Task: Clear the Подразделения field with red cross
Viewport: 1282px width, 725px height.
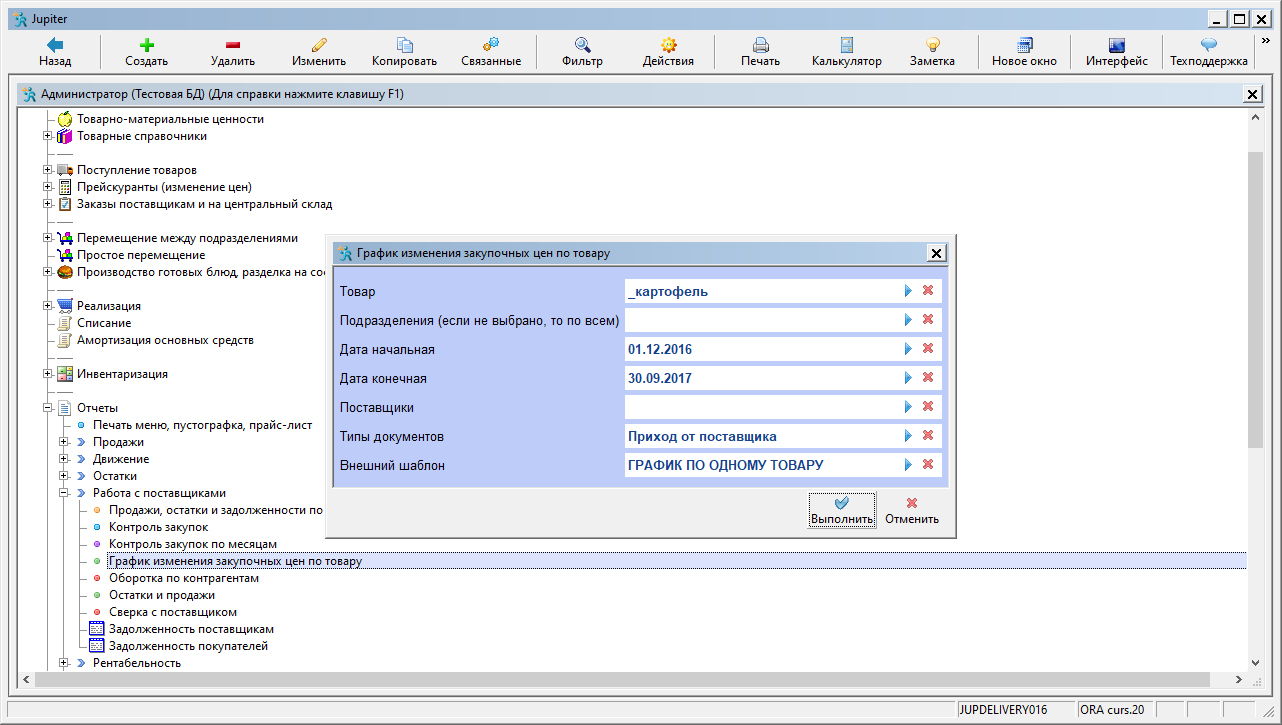Action: coord(928,320)
